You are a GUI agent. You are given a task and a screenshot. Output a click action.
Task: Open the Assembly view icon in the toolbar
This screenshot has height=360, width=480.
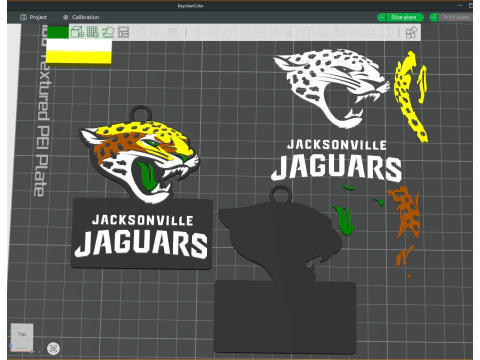pos(411,33)
